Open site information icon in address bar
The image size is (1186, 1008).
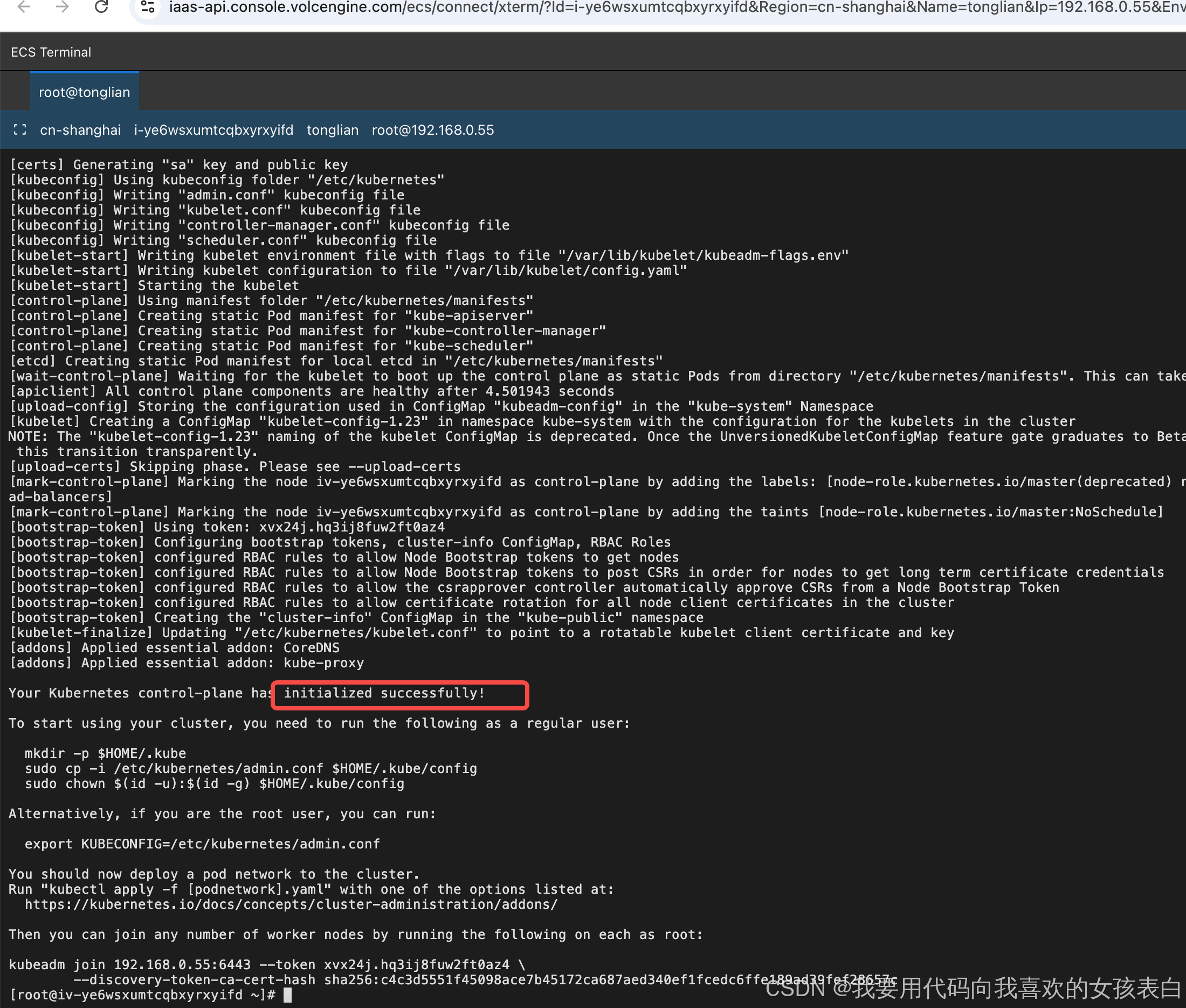coord(148,7)
